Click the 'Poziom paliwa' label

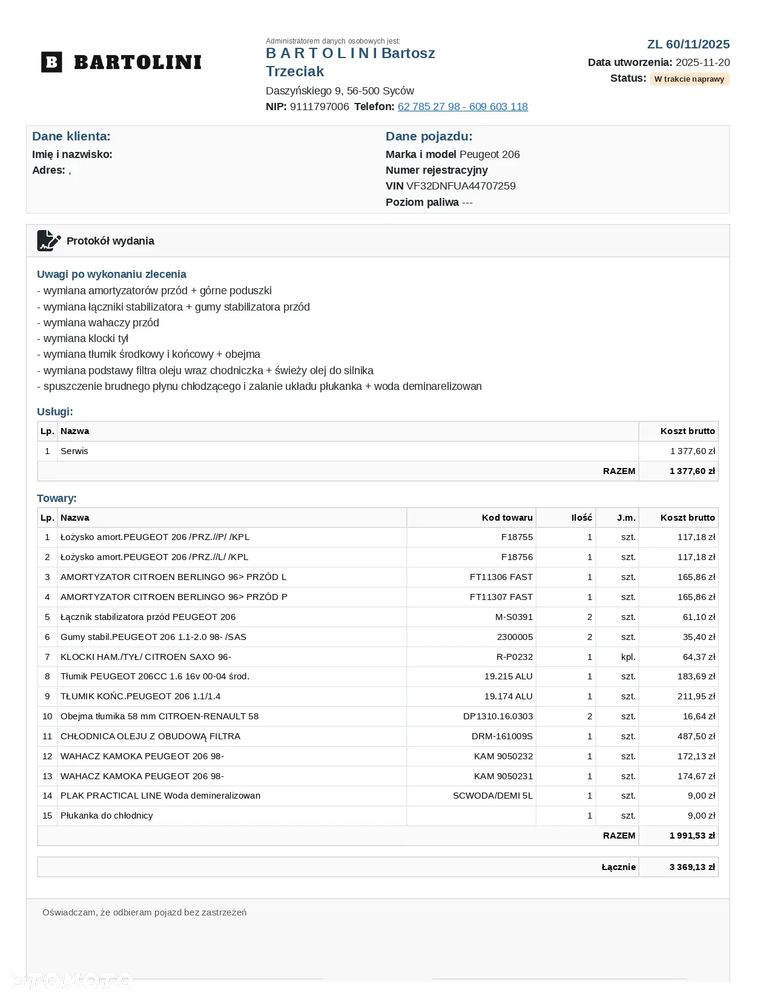(422, 202)
